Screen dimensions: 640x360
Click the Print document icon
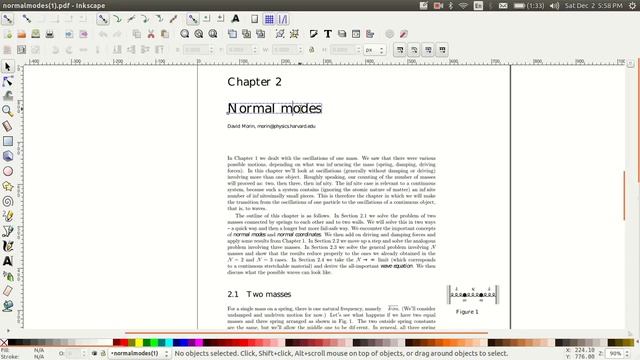click(50, 34)
